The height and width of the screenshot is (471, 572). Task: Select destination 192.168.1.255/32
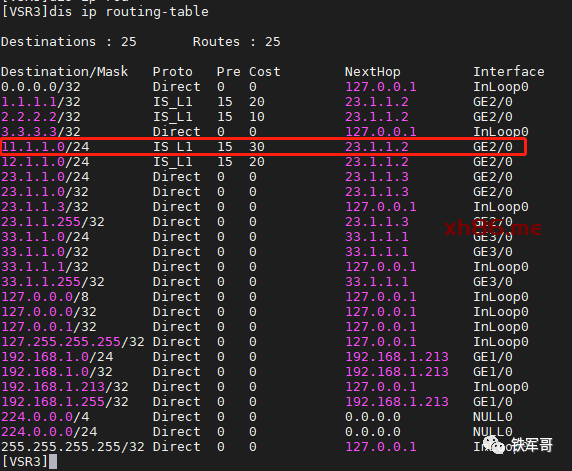coord(65,401)
